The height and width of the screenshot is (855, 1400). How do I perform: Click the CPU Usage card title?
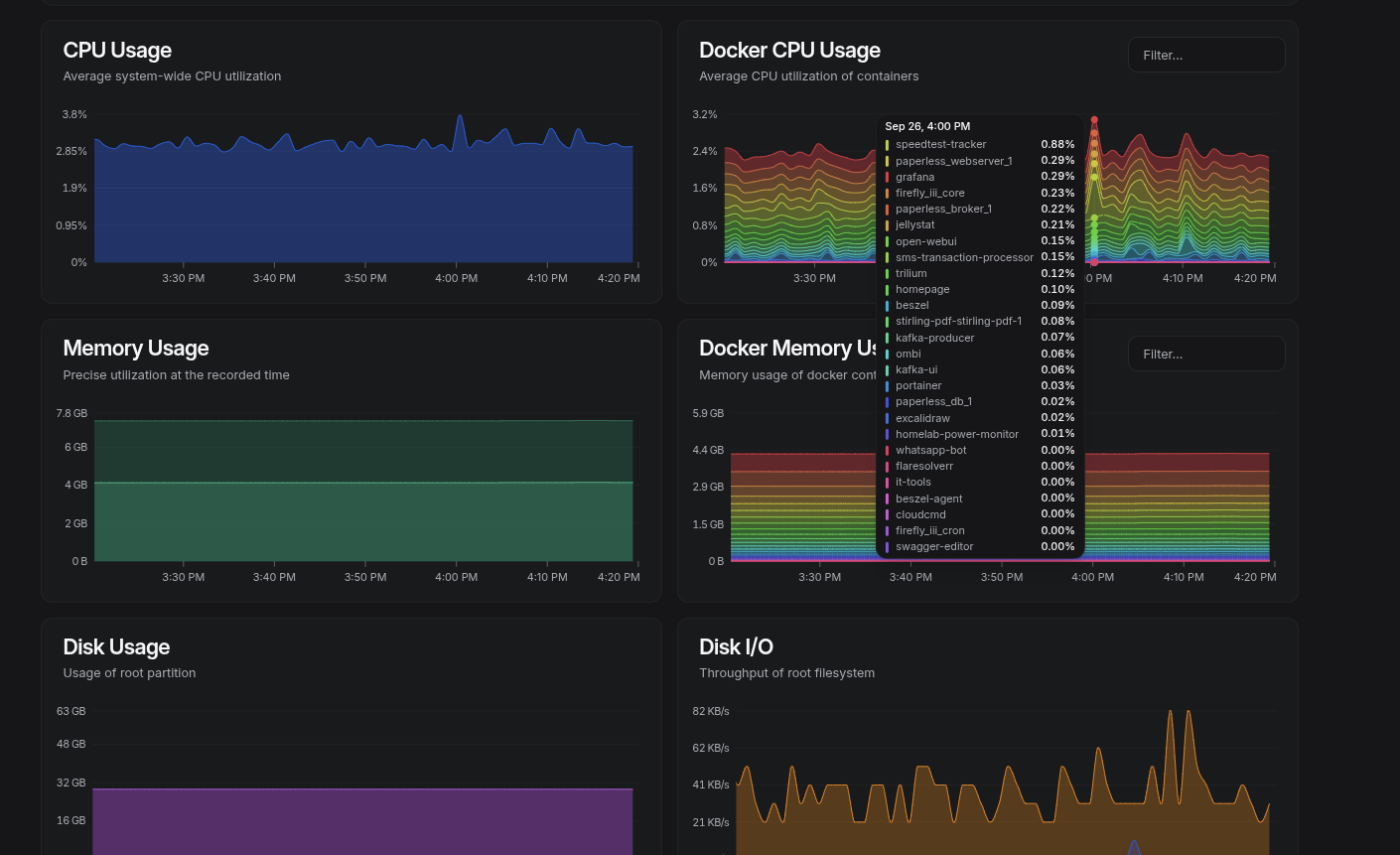(117, 51)
